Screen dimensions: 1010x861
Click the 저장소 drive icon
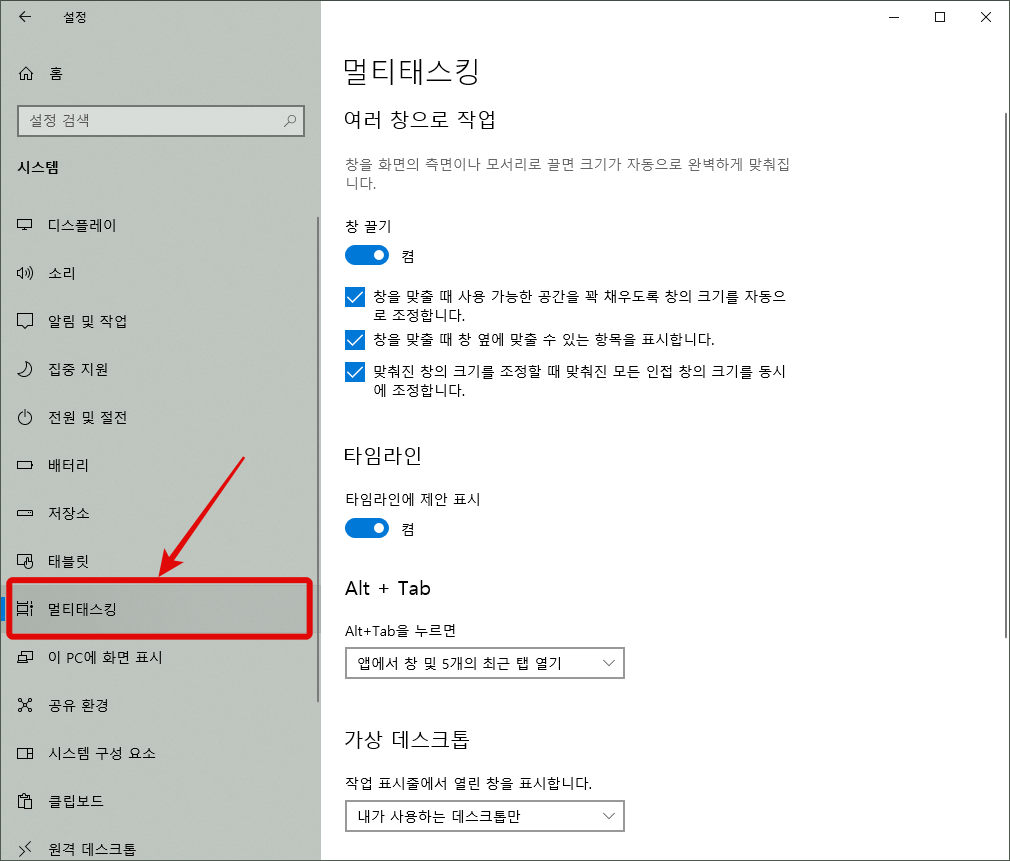(25, 513)
